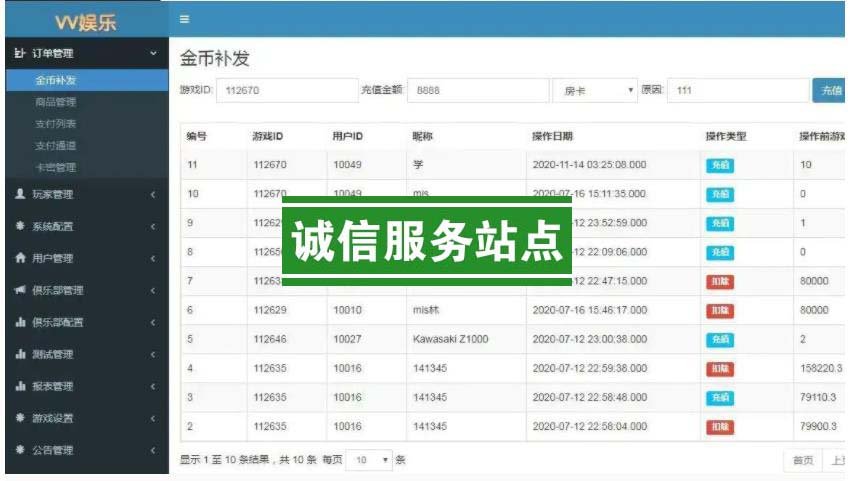This screenshot has width=854, height=481.
Task: Click the 公告管理 gear icon
Action: (x=20, y=450)
